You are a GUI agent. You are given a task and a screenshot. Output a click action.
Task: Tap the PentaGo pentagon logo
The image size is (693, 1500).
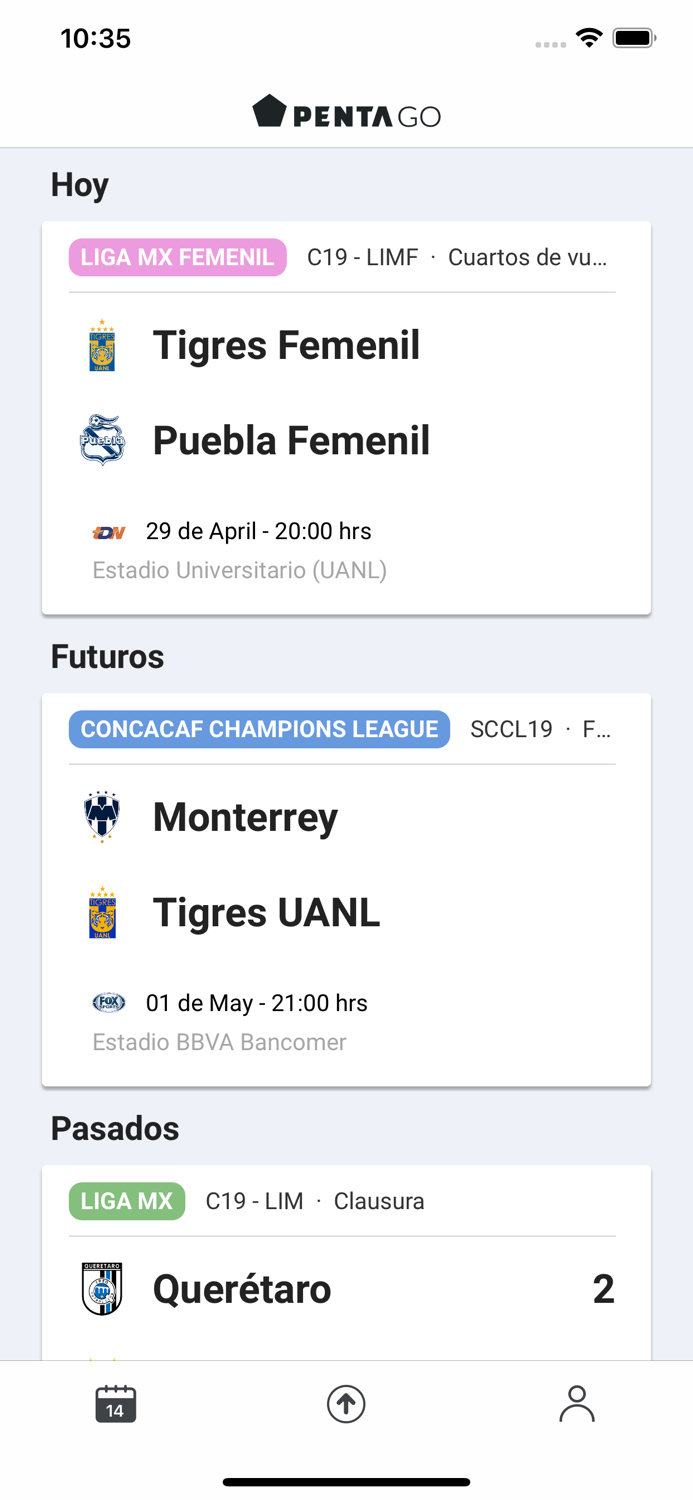pyautogui.click(x=270, y=111)
